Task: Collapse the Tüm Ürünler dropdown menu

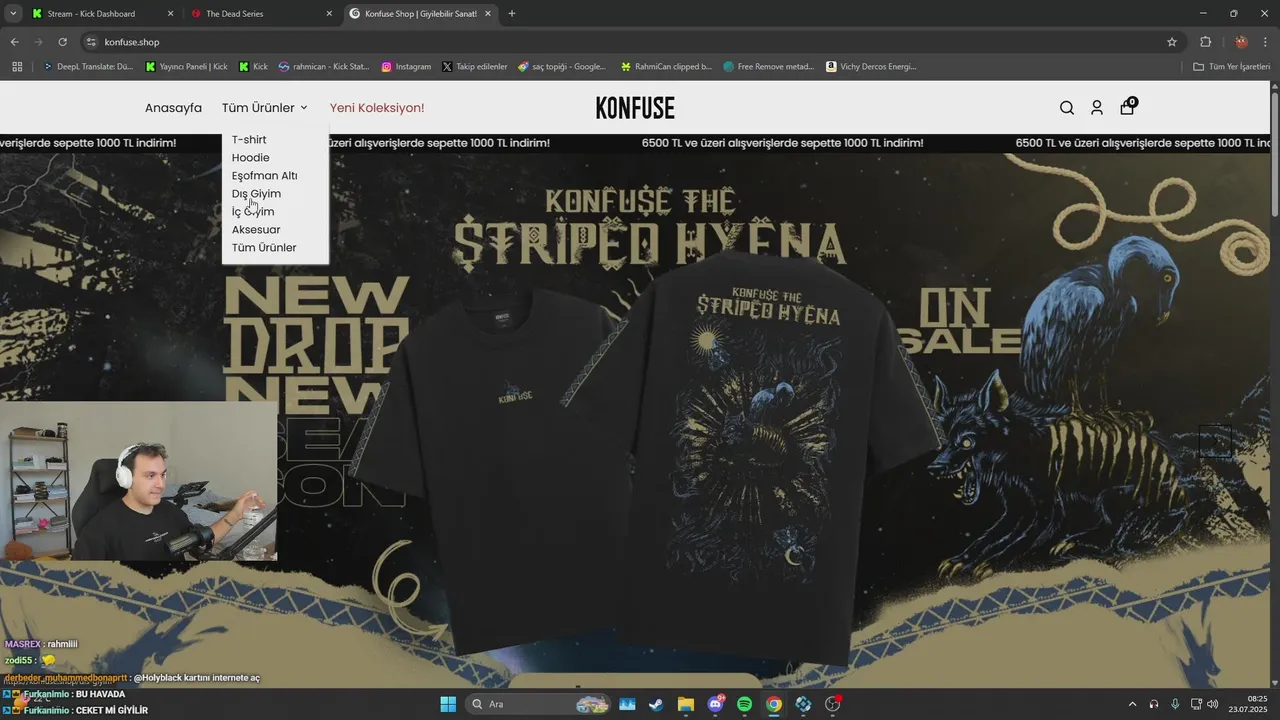Action: pyautogui.click(x=265, y=108)
